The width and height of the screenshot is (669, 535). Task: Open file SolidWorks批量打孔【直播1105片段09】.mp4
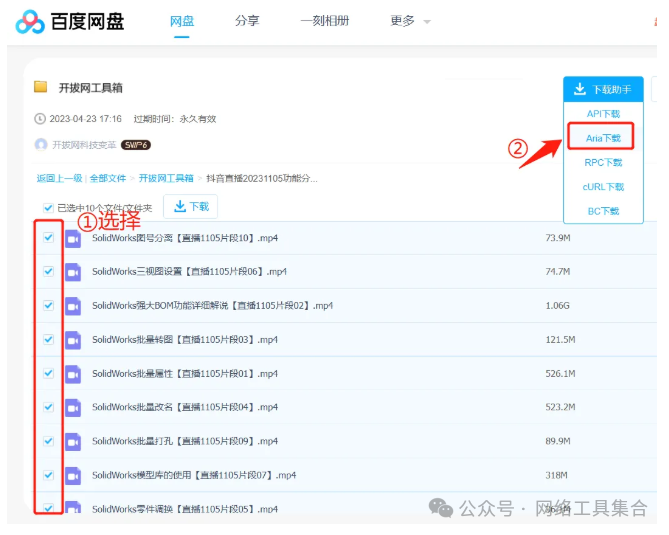coord(185,441)
